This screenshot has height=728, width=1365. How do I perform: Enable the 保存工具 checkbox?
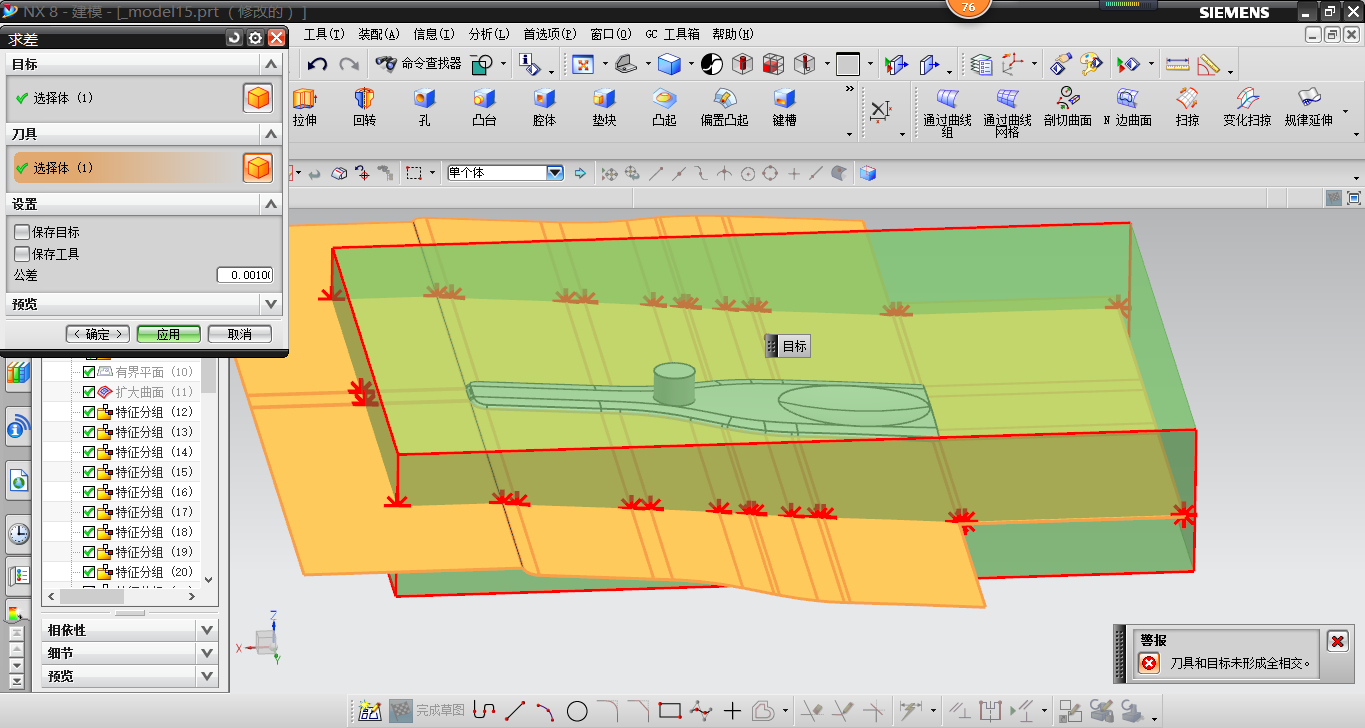click(22, 254)
